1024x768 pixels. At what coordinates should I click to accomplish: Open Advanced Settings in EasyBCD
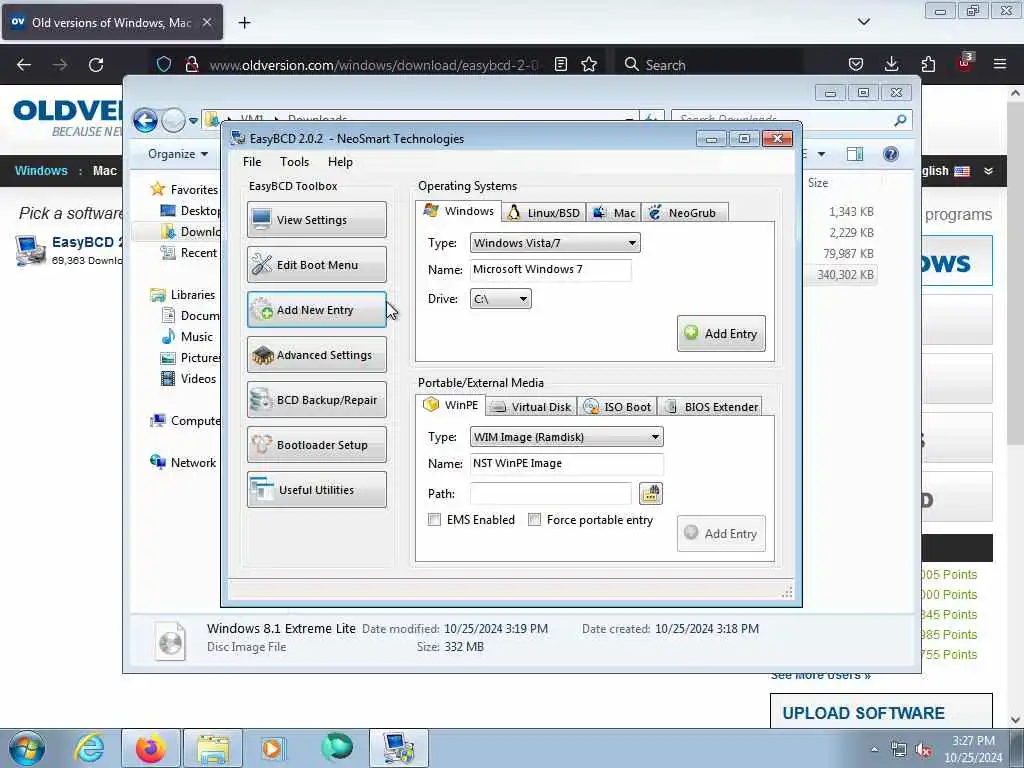[317, 355]
